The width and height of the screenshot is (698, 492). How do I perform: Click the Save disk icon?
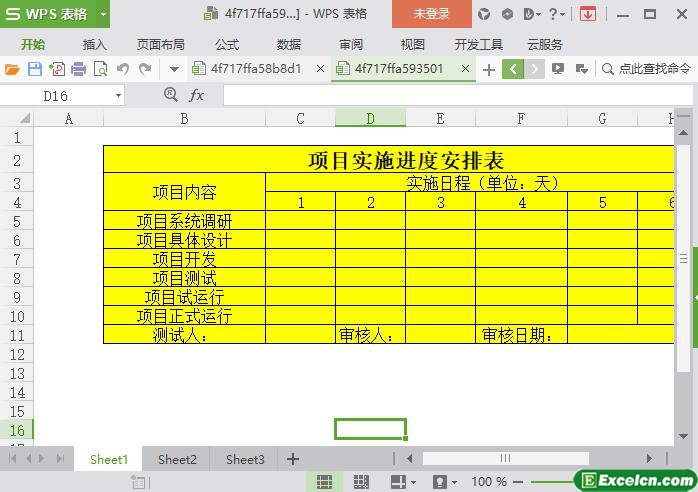[35, 69]
